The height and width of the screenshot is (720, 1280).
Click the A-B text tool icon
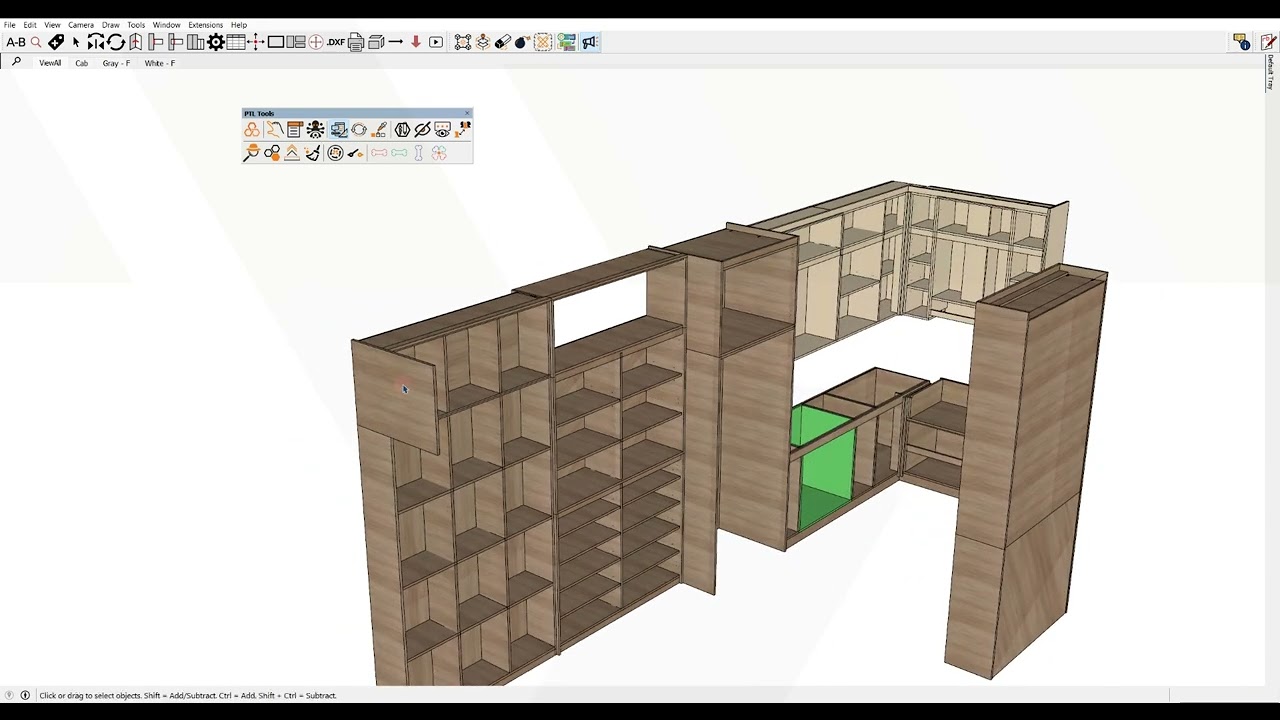[x=16, y=42]
